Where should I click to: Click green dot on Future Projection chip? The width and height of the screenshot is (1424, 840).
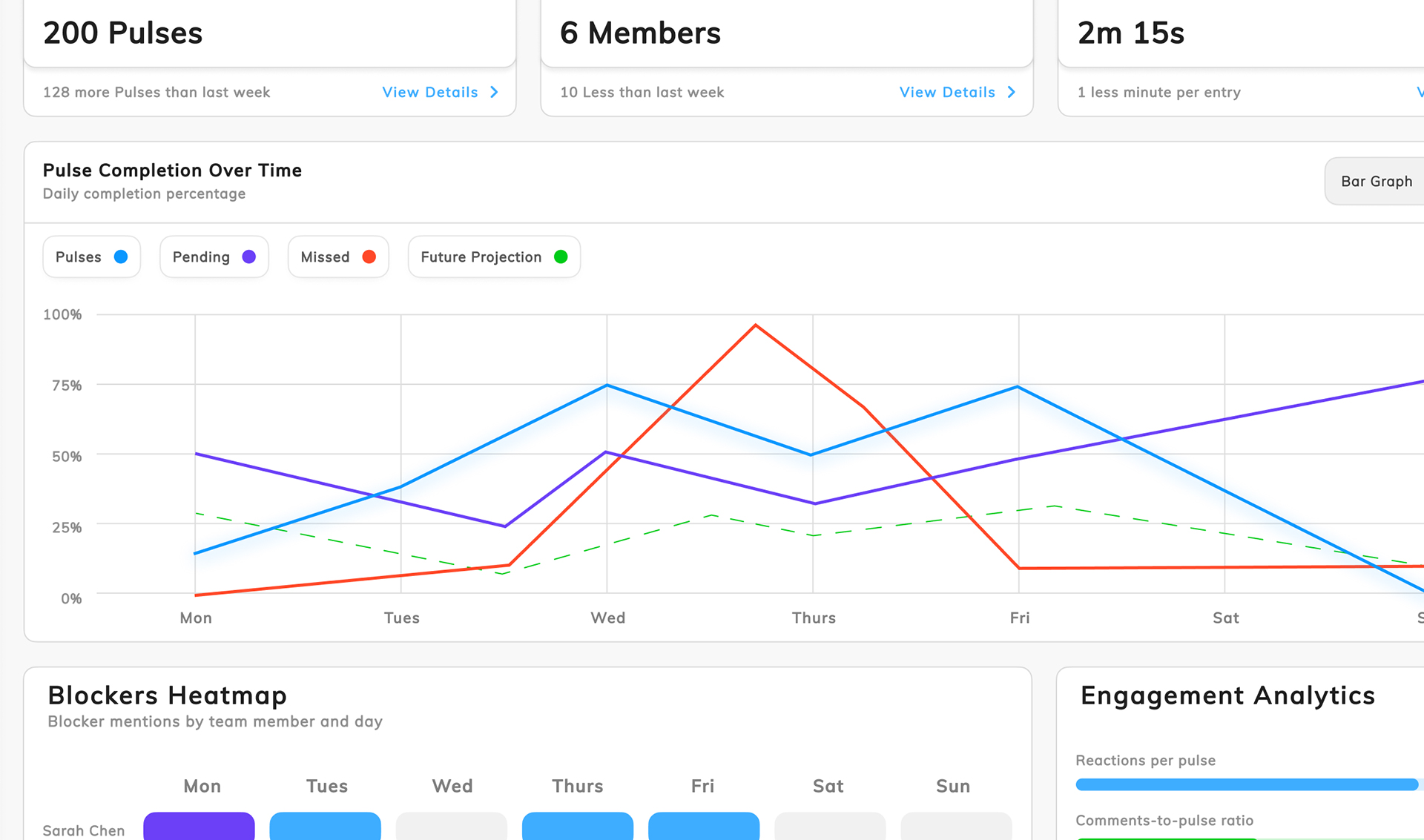561,257
